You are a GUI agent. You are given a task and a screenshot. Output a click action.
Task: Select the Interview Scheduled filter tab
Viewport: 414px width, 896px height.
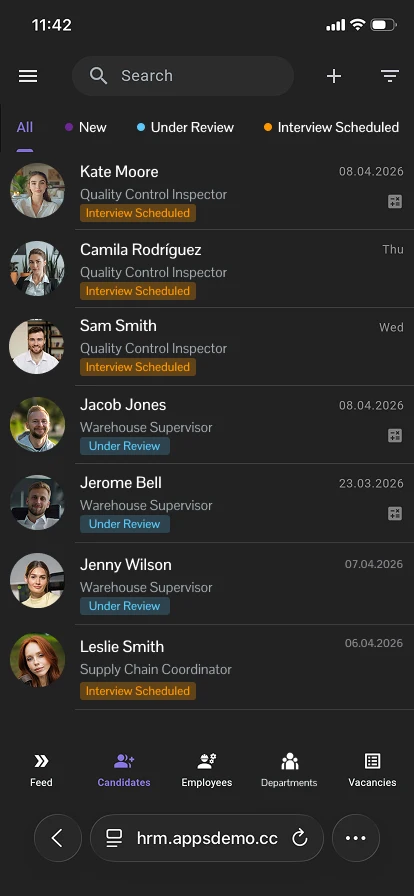[x=331, y=127]
